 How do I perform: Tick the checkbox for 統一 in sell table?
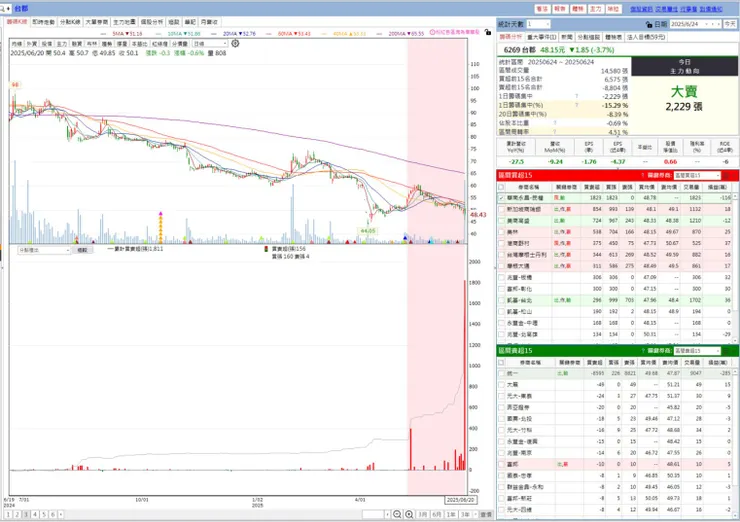501,373
